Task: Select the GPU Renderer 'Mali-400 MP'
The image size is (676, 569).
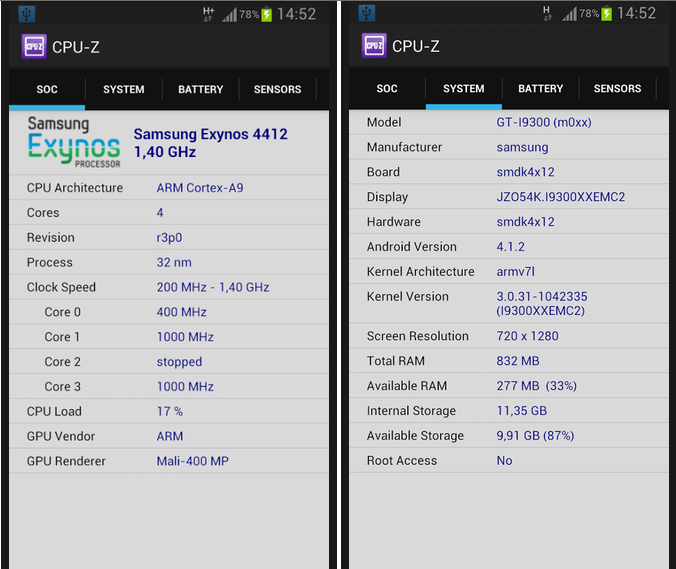Action: pyautogui.click(x=193, y=461)
